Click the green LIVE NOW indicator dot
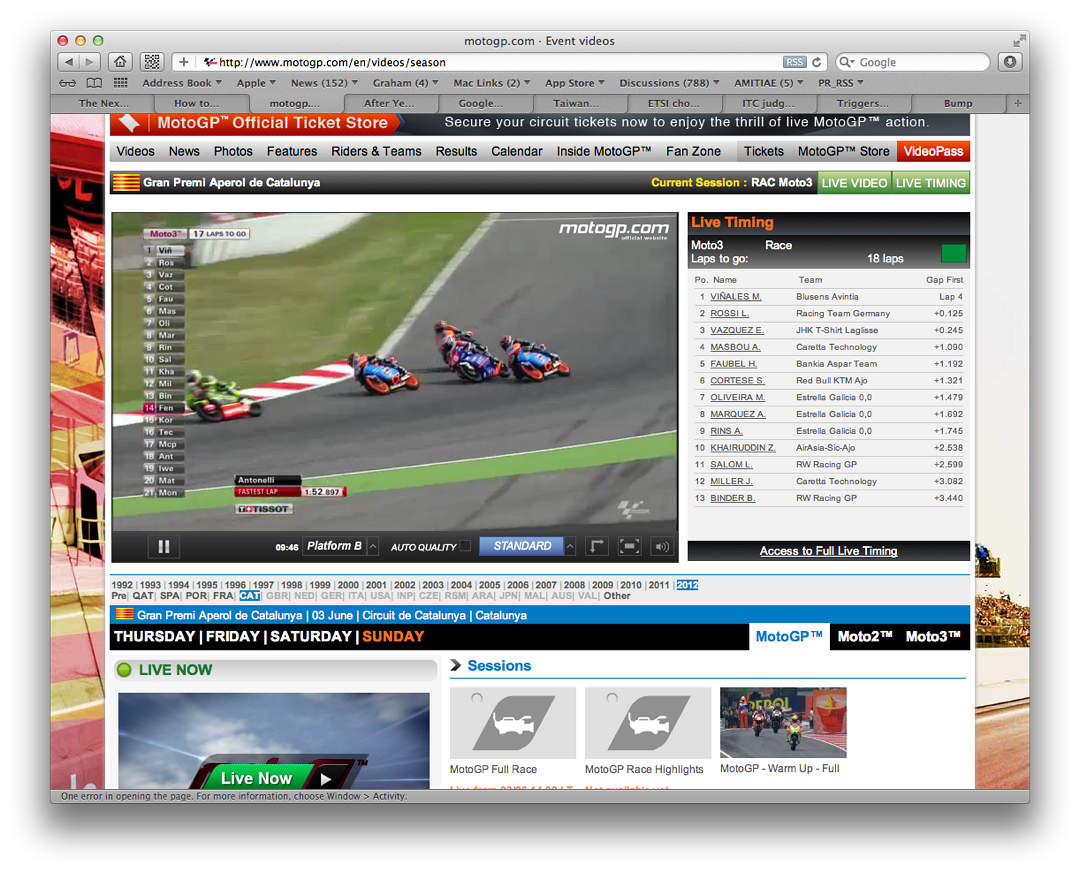This screenshot has width=1080, height=873. click(x=124, y=670)
